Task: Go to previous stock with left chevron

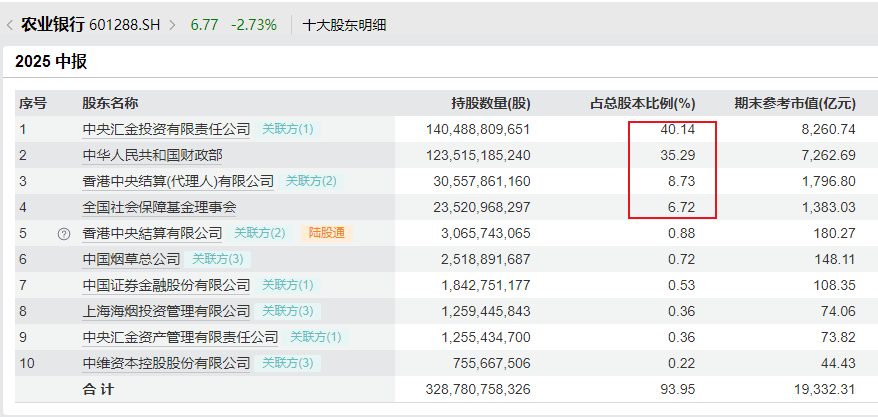Action: pyautogui.click(x=10, y=25)
